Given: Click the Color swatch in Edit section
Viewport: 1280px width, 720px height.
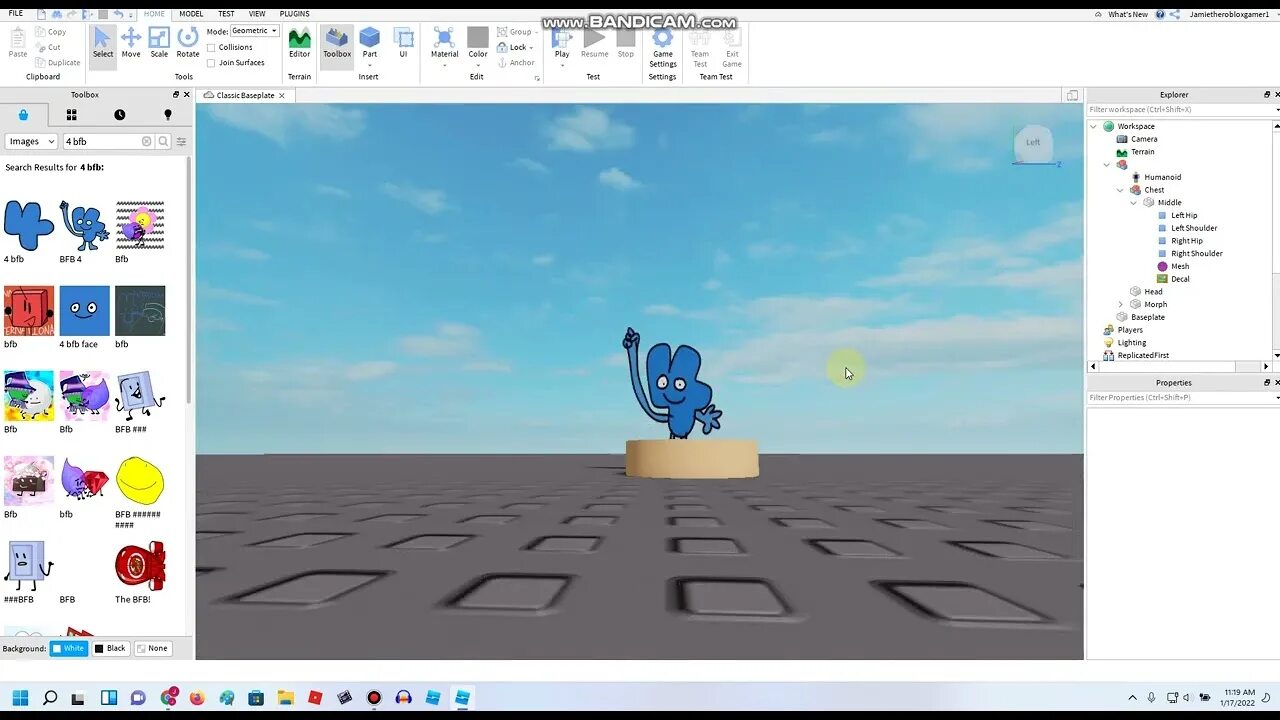Looking at the screenshot, I should click(478, 38).
